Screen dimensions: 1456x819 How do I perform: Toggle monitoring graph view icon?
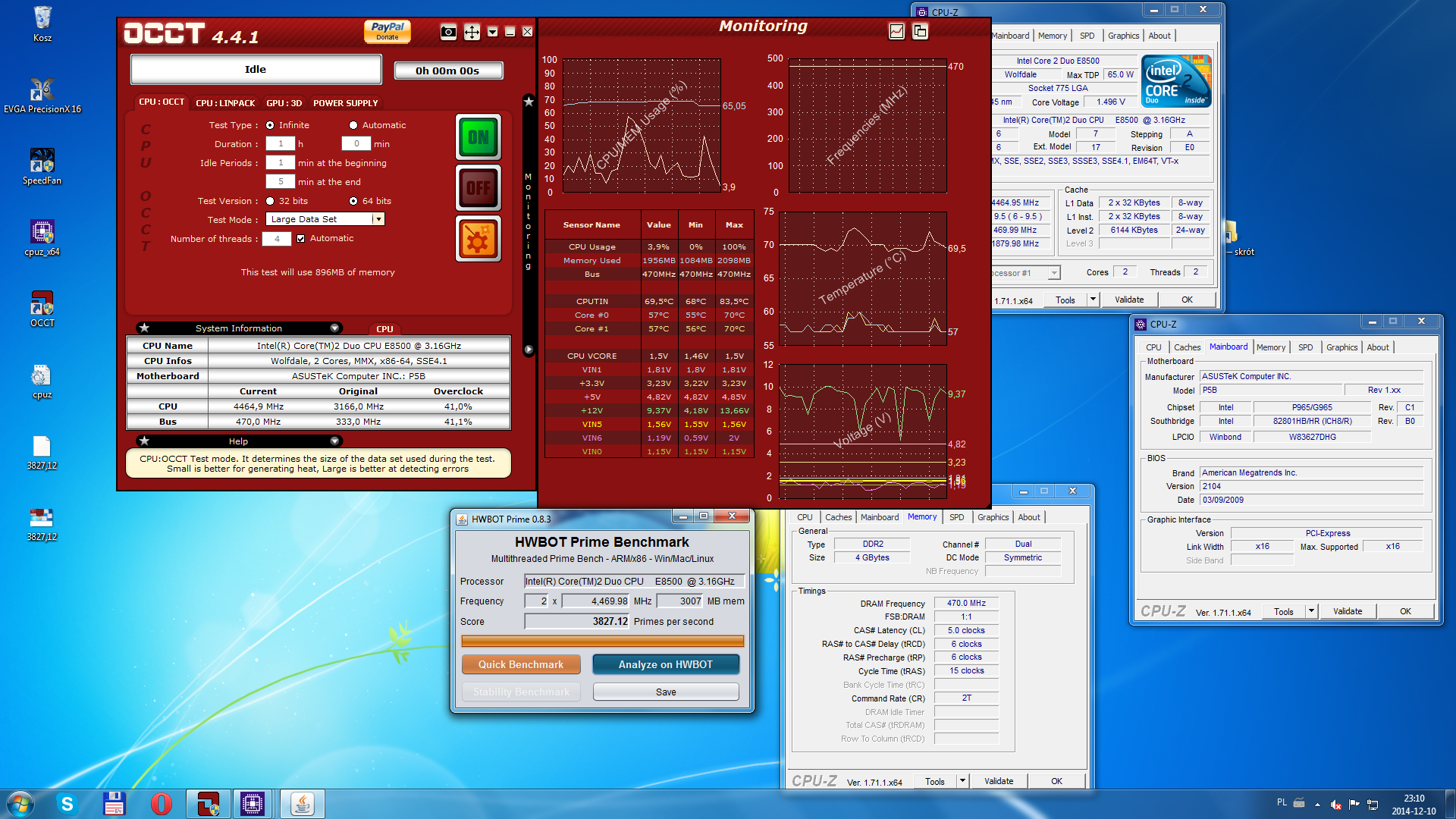click(x=896, y=31)
